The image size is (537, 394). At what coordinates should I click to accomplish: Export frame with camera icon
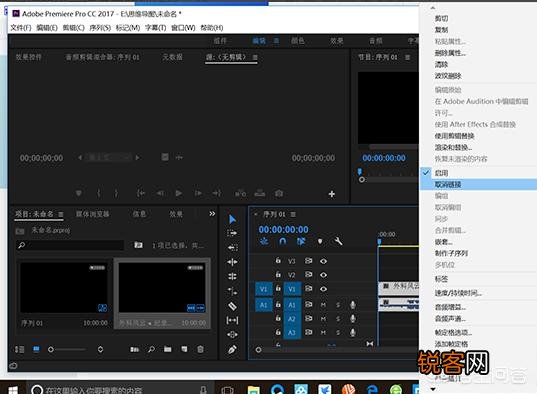tap(279, 194)
